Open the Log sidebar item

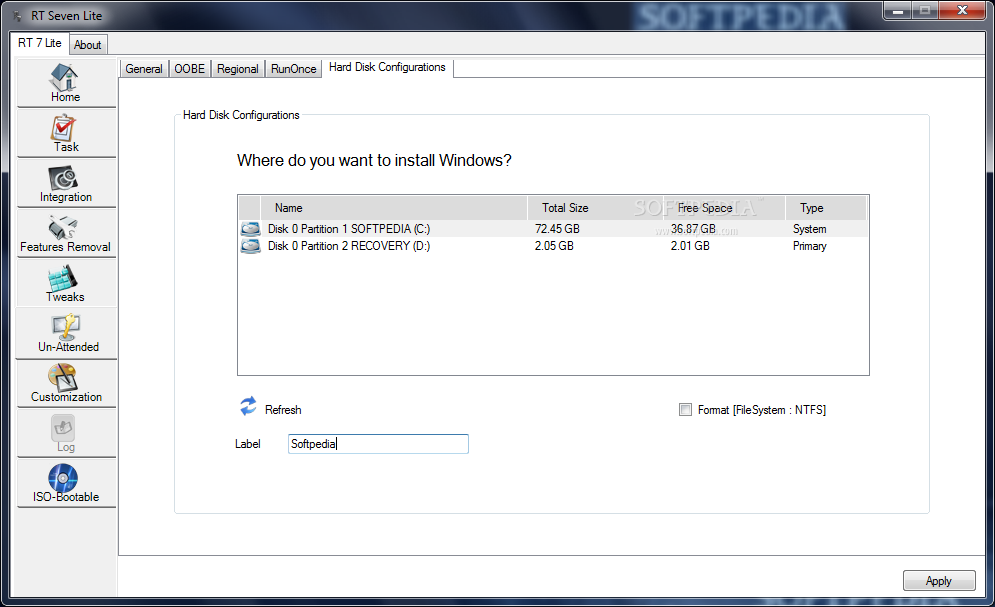tap(66, 434)
